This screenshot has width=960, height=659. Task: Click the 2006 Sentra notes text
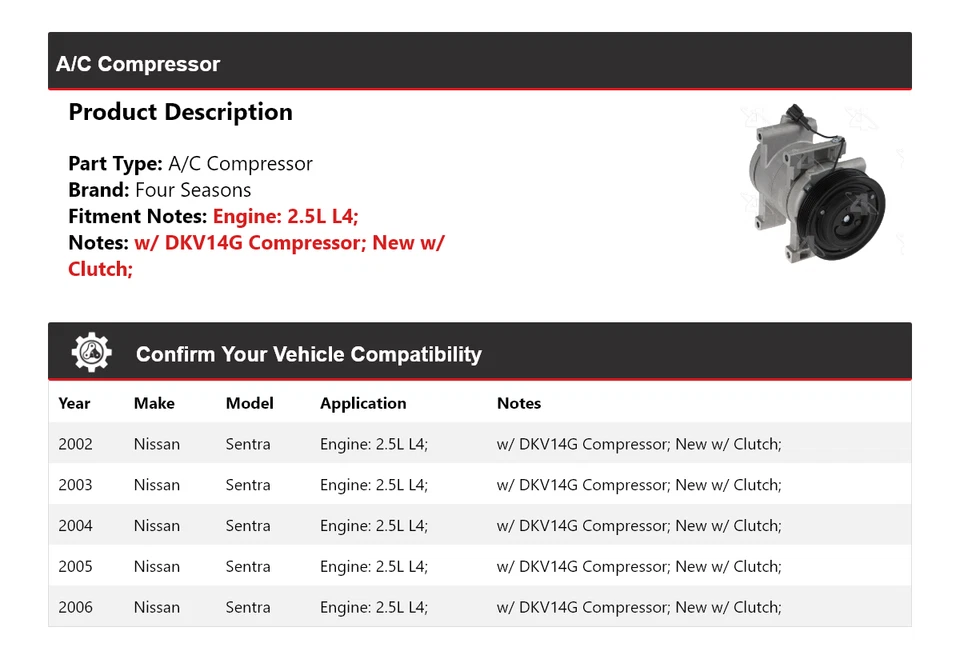(639, 607)
